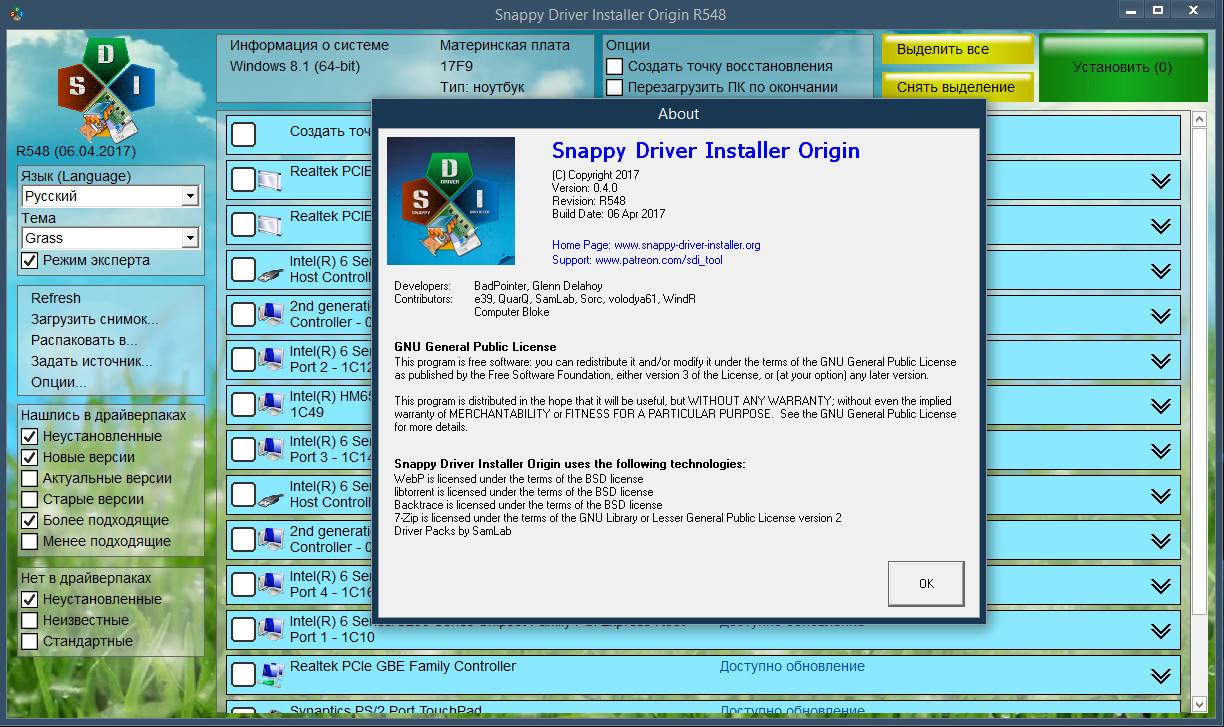Screen dimensions: 1224x727
Task: Click device icon of Port 4 - 1C16 row
Action: point(270,585)
